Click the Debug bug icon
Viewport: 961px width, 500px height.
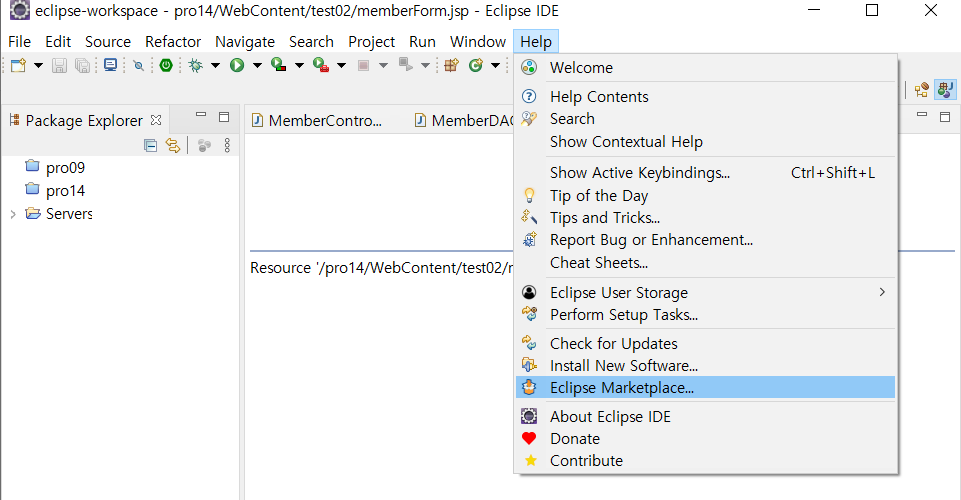(196, 65)
